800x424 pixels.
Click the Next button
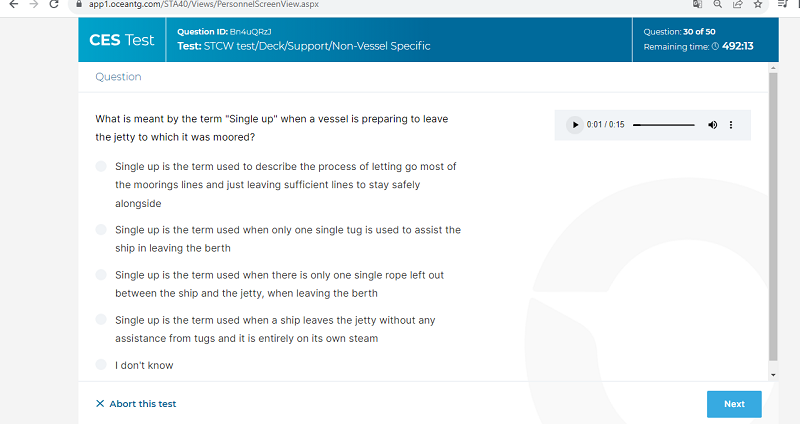tap(734, 404)
